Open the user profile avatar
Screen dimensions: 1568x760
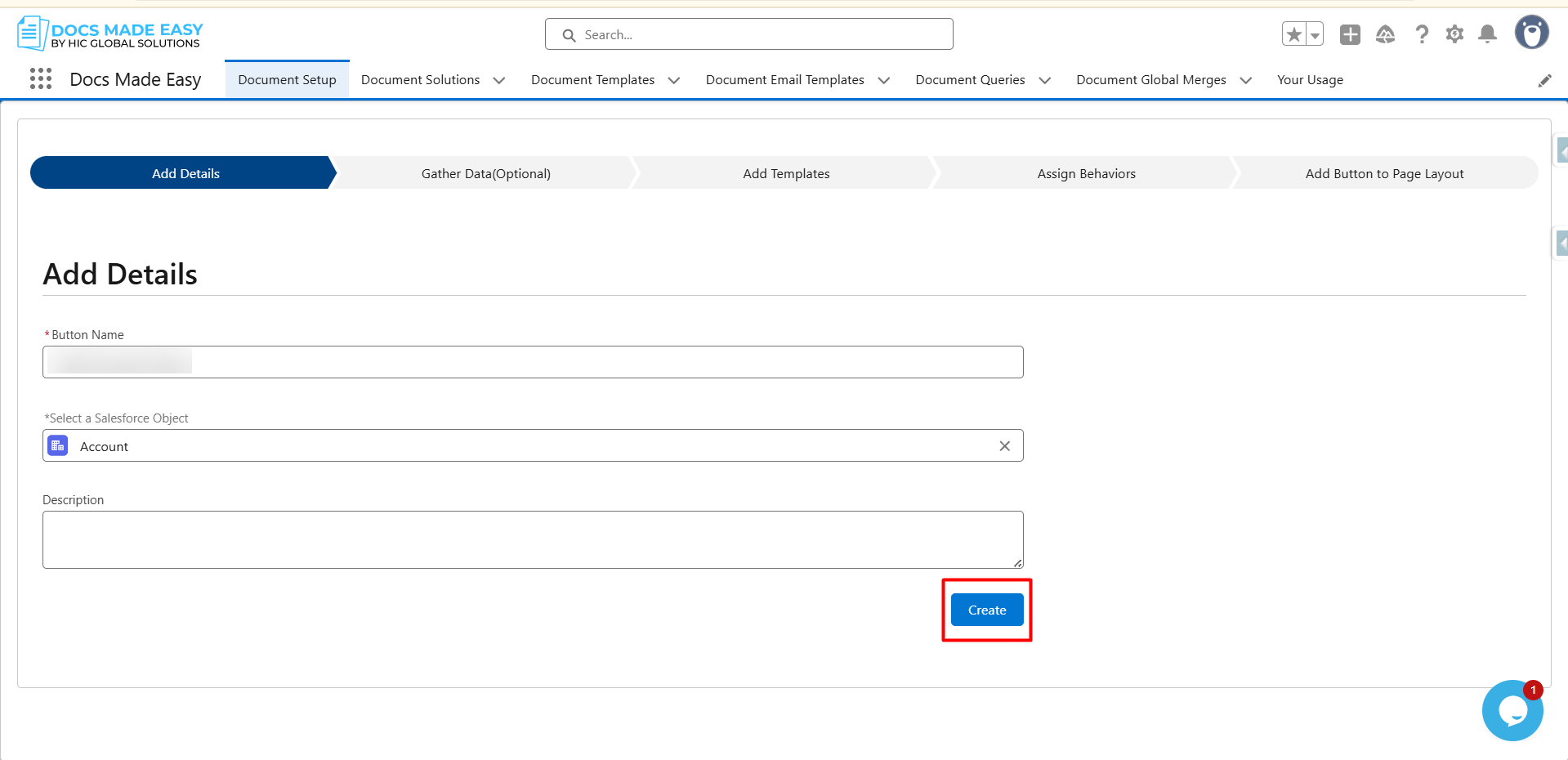pyautogui.click(x=1531, y=34)
